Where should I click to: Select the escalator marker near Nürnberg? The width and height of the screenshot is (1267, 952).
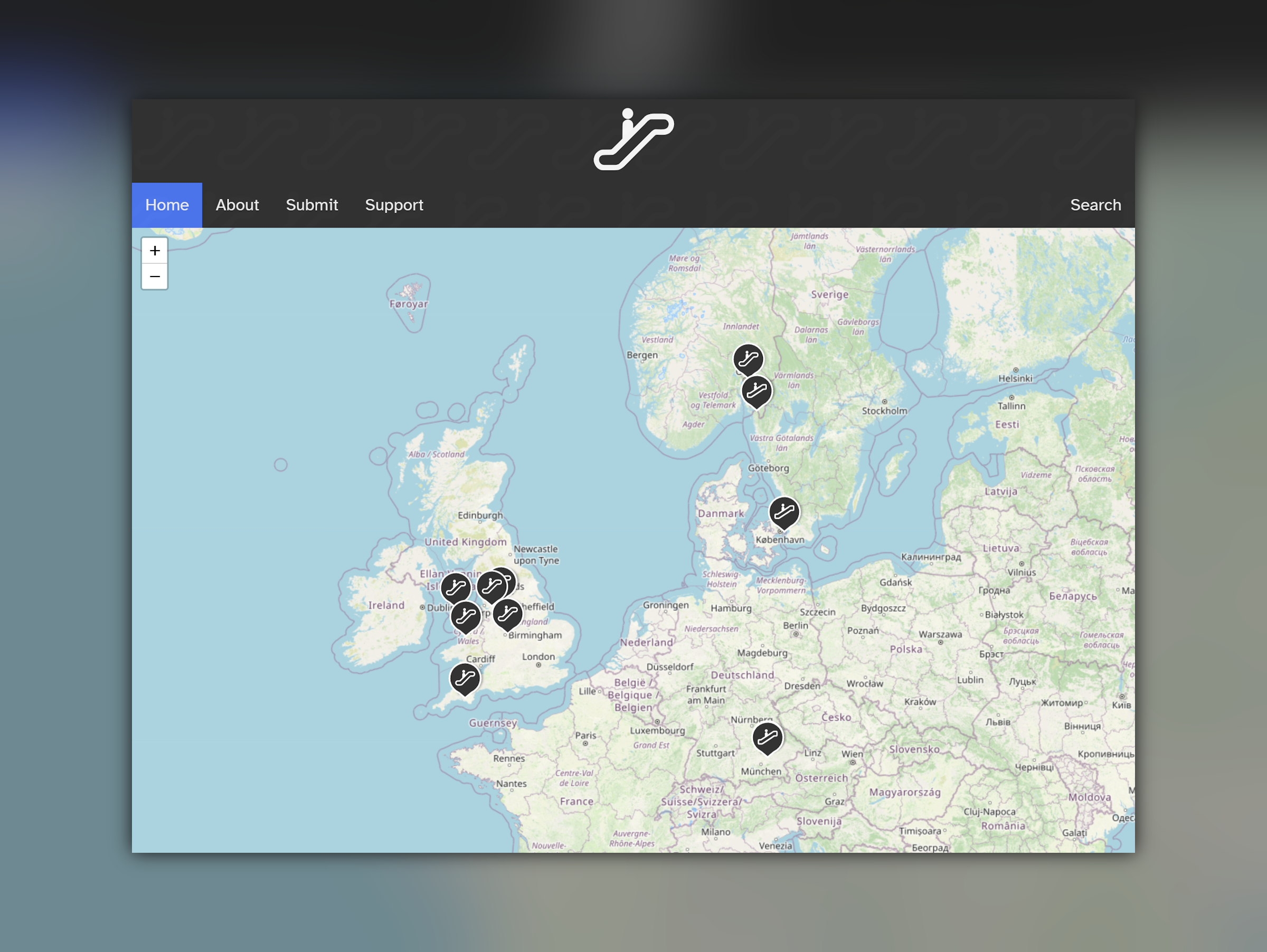[x=768, y=738]
